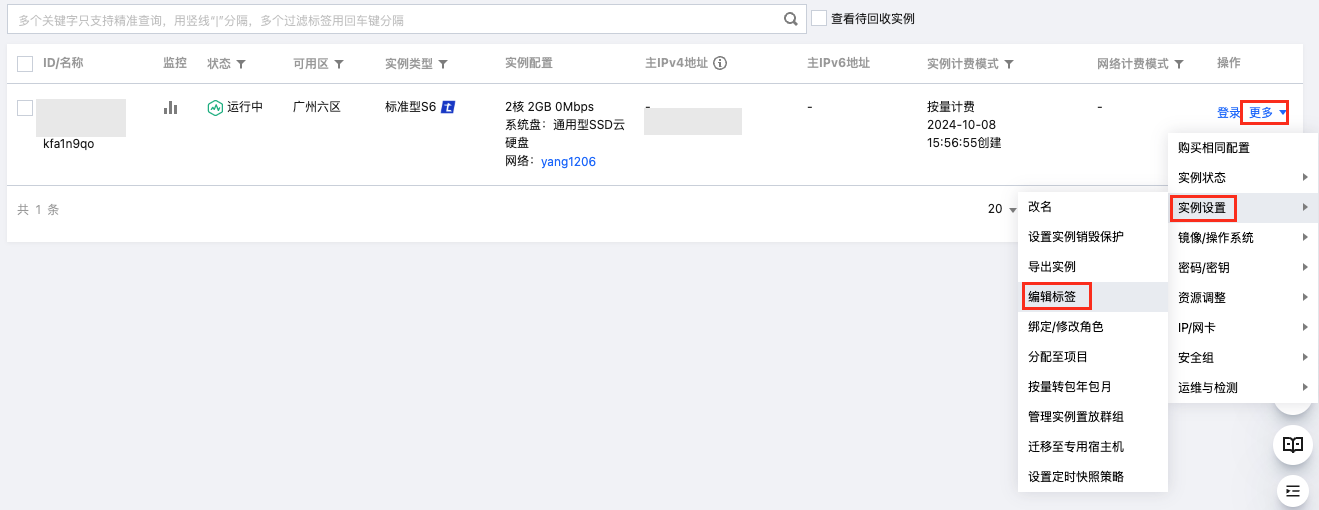Open the 更多 dropdown

click(x=1265, y=113)
